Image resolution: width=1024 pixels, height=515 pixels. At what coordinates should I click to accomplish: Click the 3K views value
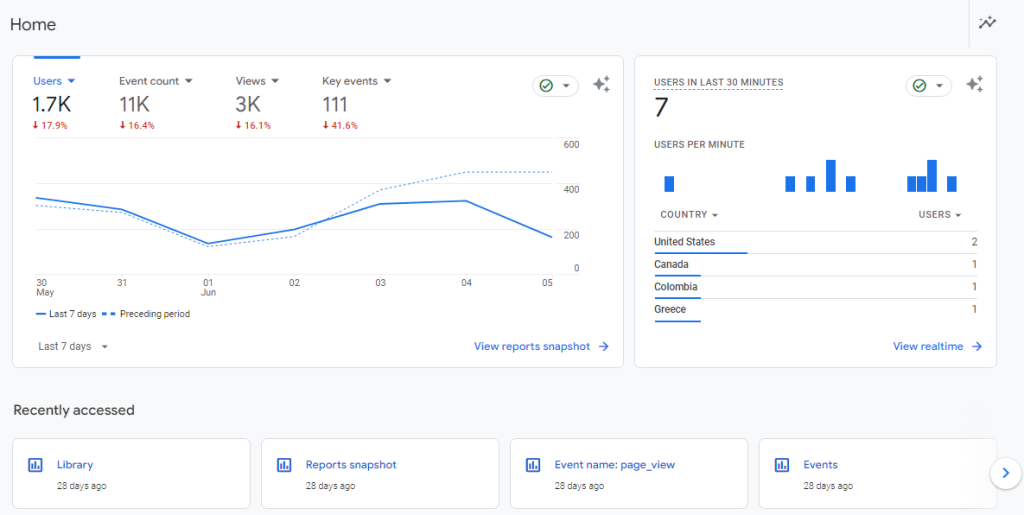pyautogui.click(x=248, y=104)
